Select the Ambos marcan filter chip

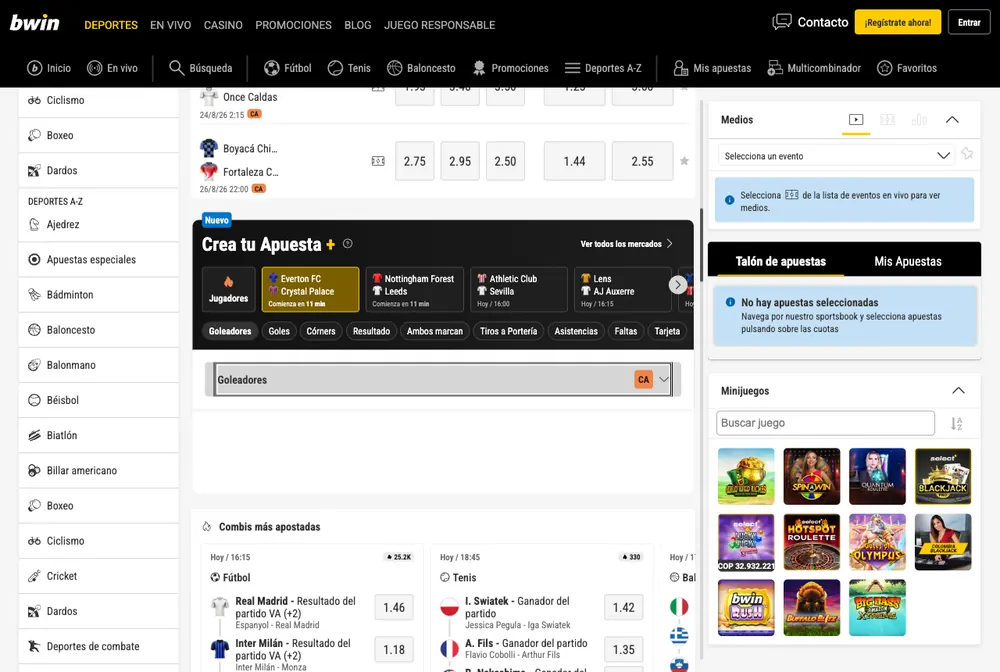click(x=435, y=331)
